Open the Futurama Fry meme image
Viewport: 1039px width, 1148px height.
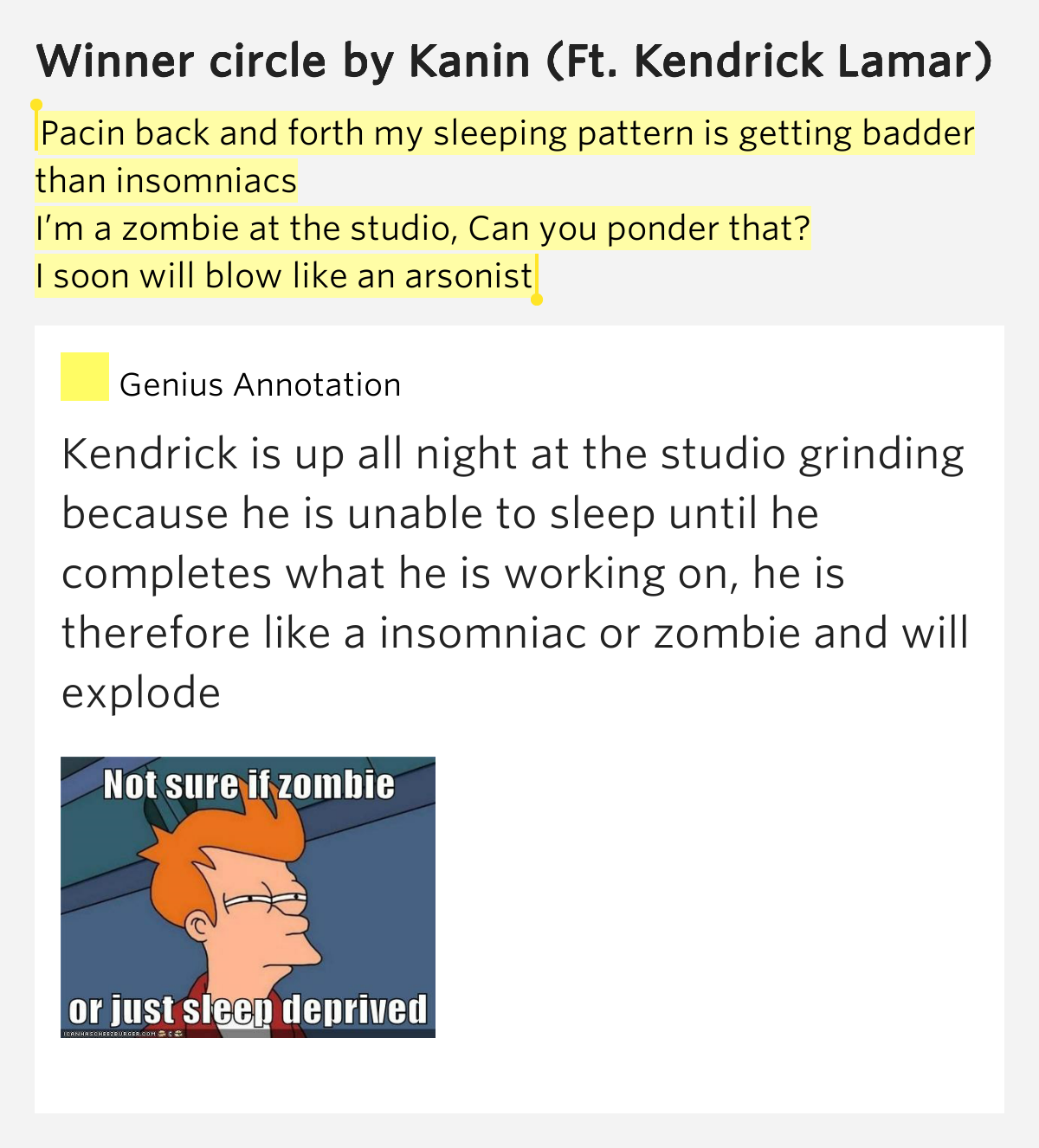(248, 897)
